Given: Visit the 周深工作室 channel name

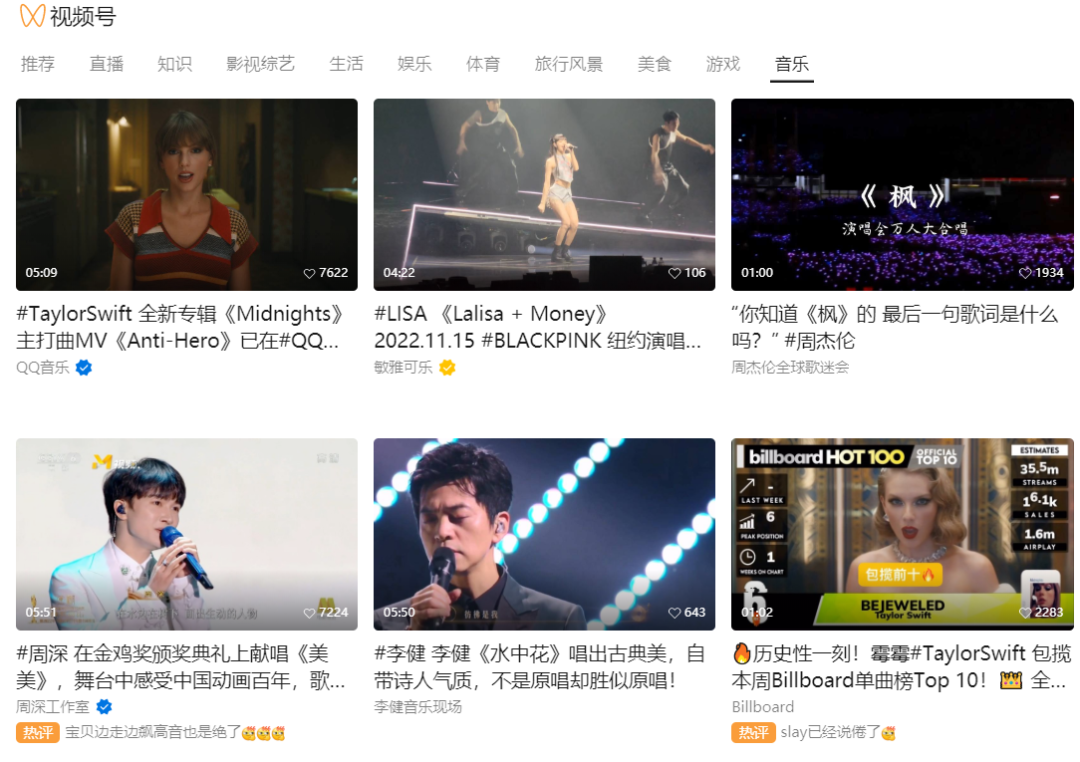Looking at the screenshot, I should (x=53, y=707).
